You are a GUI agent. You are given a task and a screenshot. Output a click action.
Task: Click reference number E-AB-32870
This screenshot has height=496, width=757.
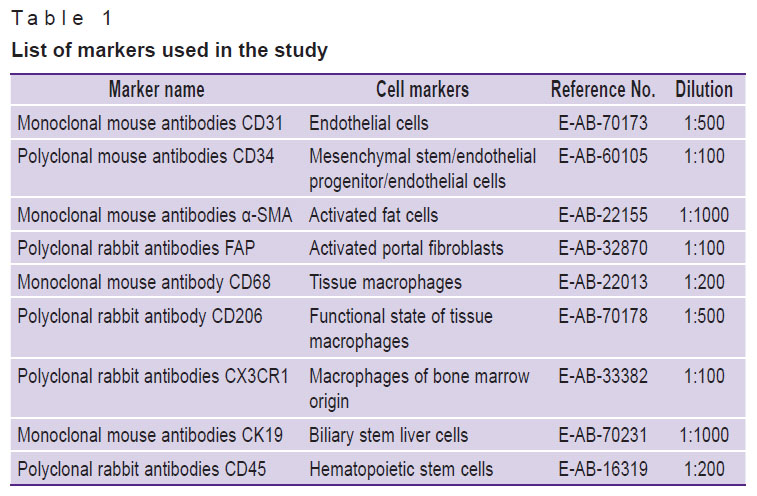[x=603, y=248]
